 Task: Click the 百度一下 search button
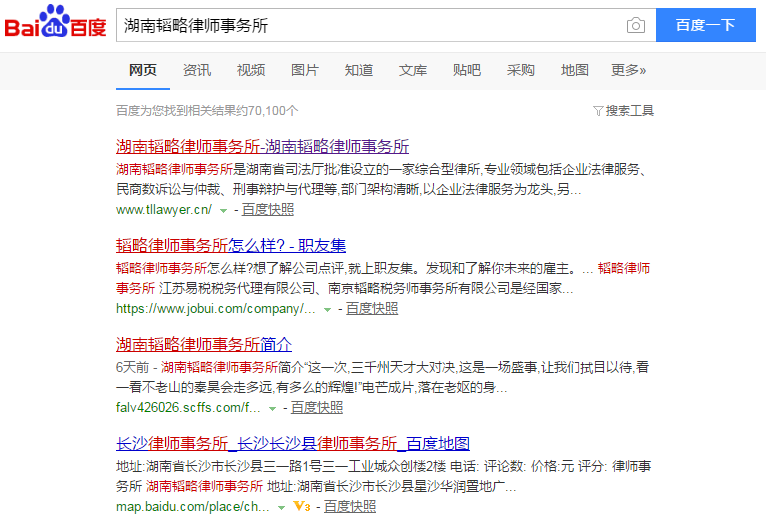[705, 25]
